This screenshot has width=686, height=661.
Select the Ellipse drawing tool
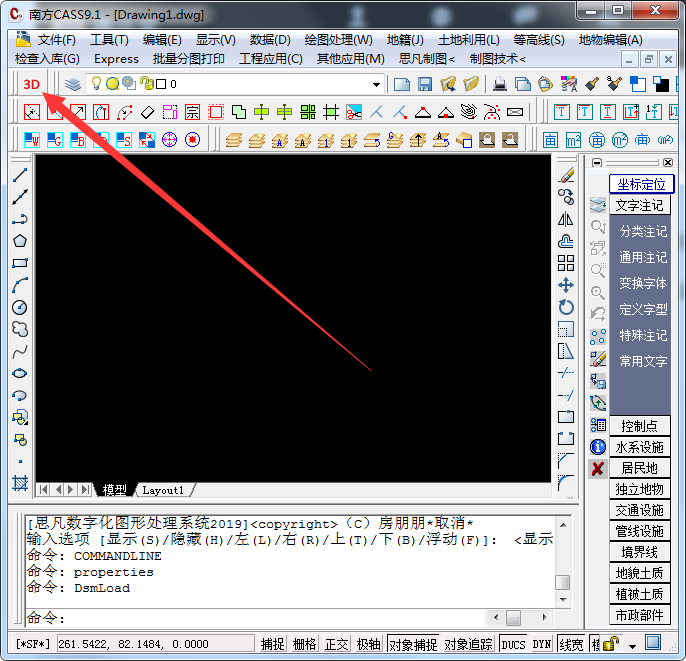pyautogui.click(x=20, y=373)
